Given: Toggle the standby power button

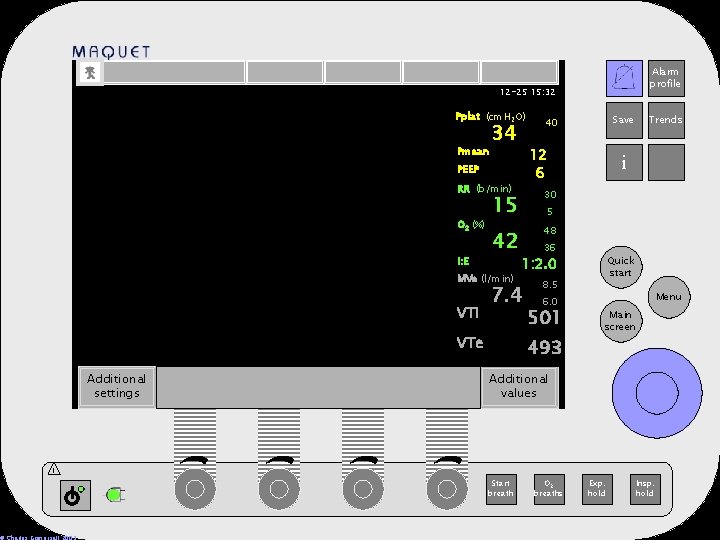Looking at the screenshot, I should [75, 495].
